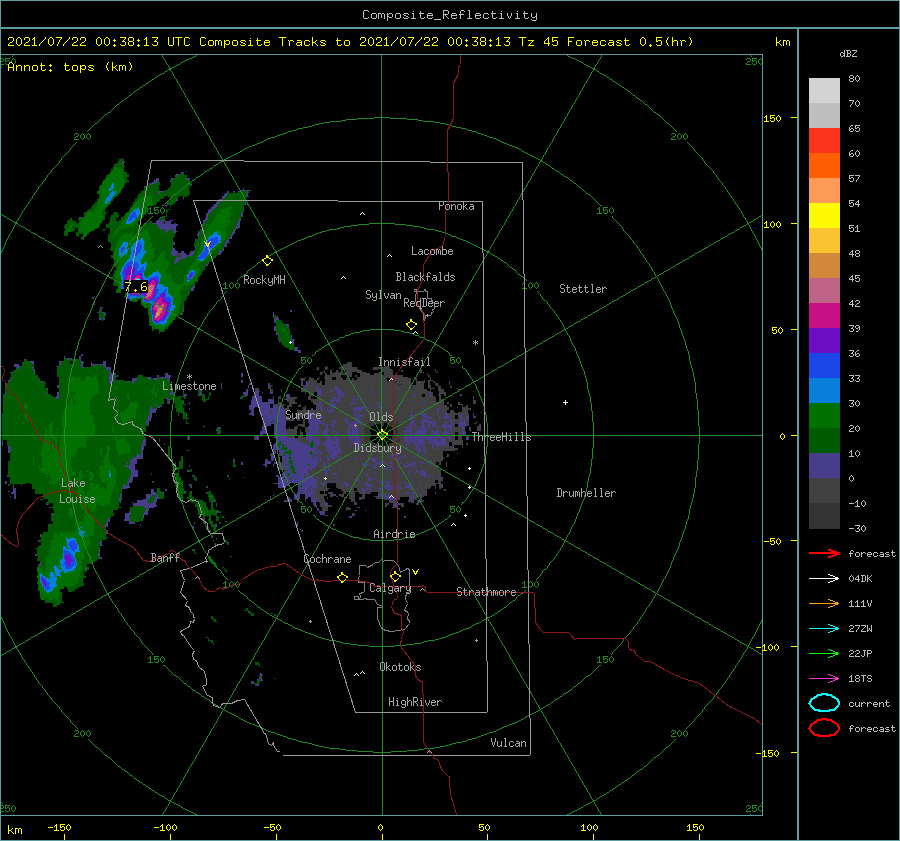Pick the red swatch in dBZ legend

(x=824, y=141)
